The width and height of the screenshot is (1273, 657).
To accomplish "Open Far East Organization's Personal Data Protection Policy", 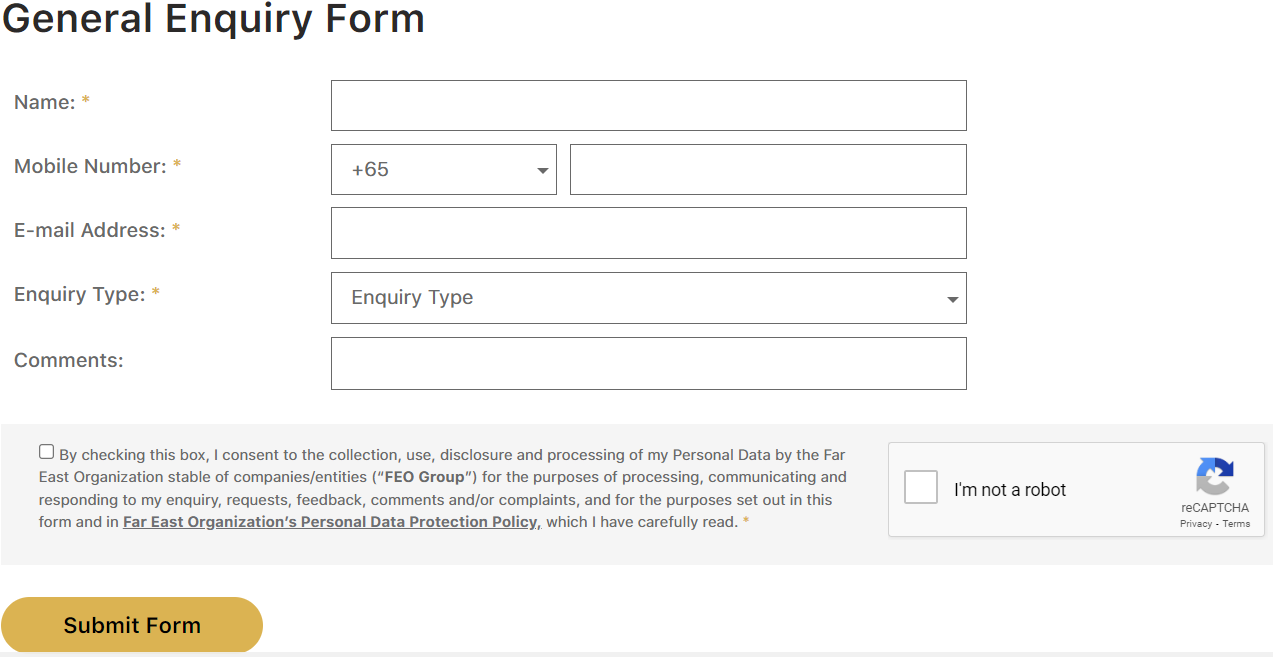I will (x=330, y=522).
